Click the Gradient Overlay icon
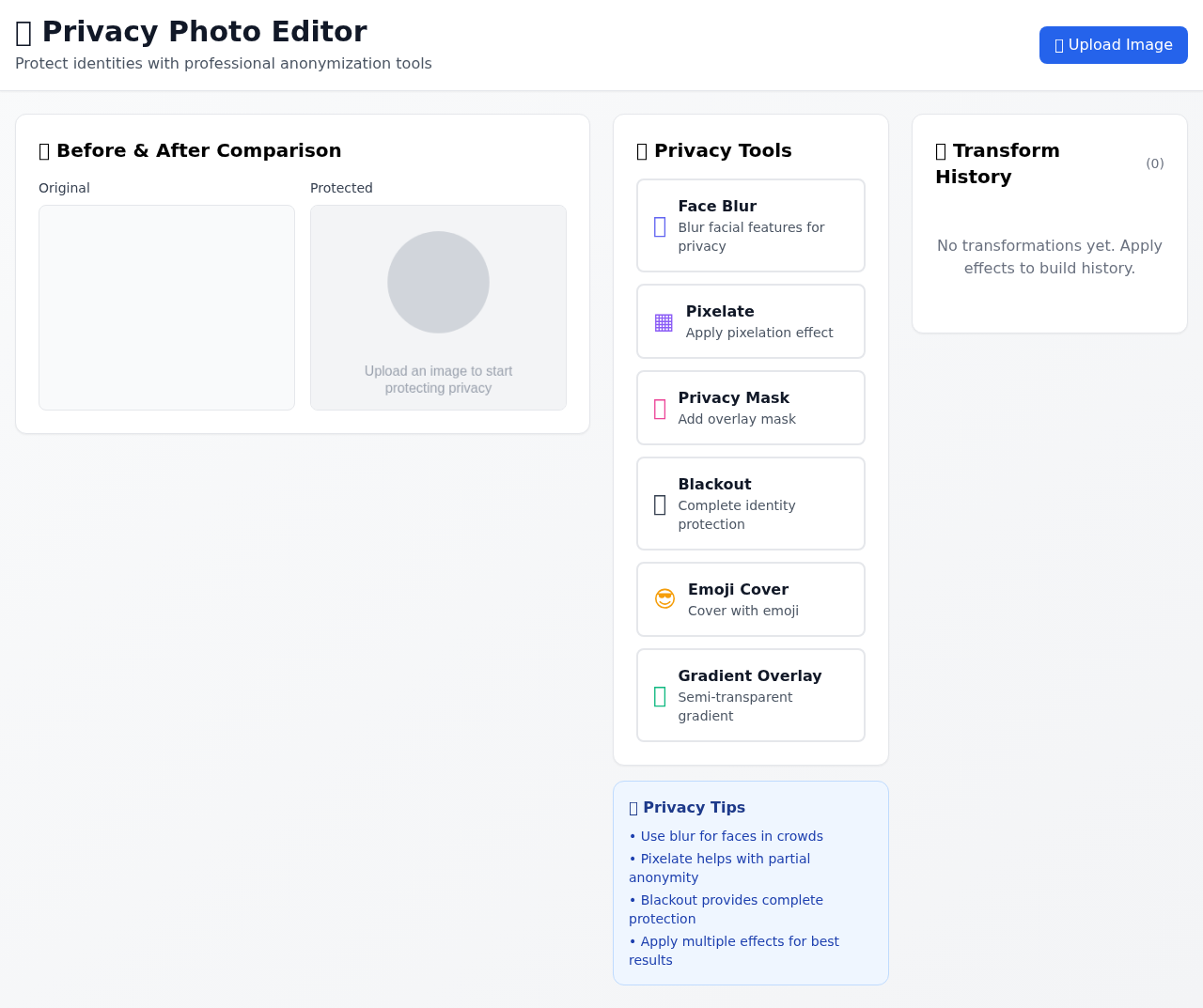Image resolution: width=1203 pixels, height=1008 pixels. [662, 695]
